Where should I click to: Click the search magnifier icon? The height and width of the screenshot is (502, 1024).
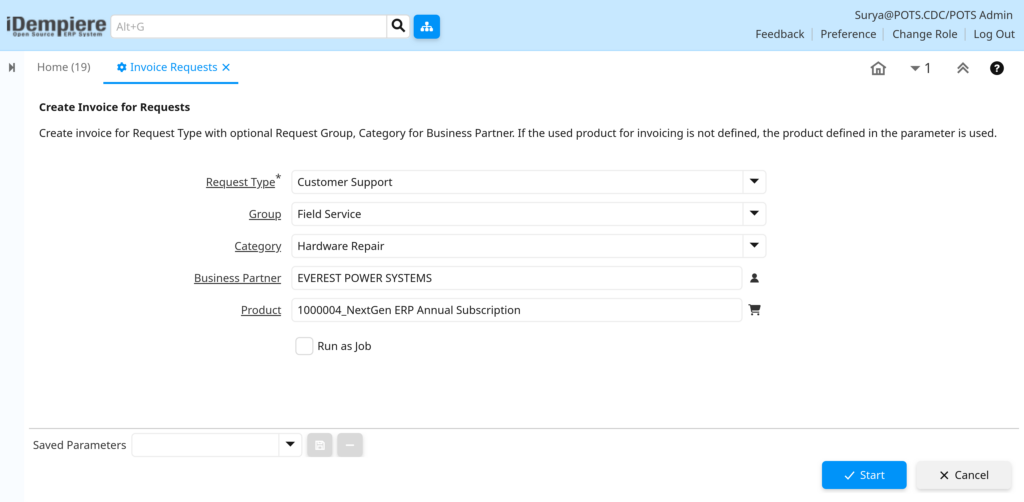click(398, 26)
